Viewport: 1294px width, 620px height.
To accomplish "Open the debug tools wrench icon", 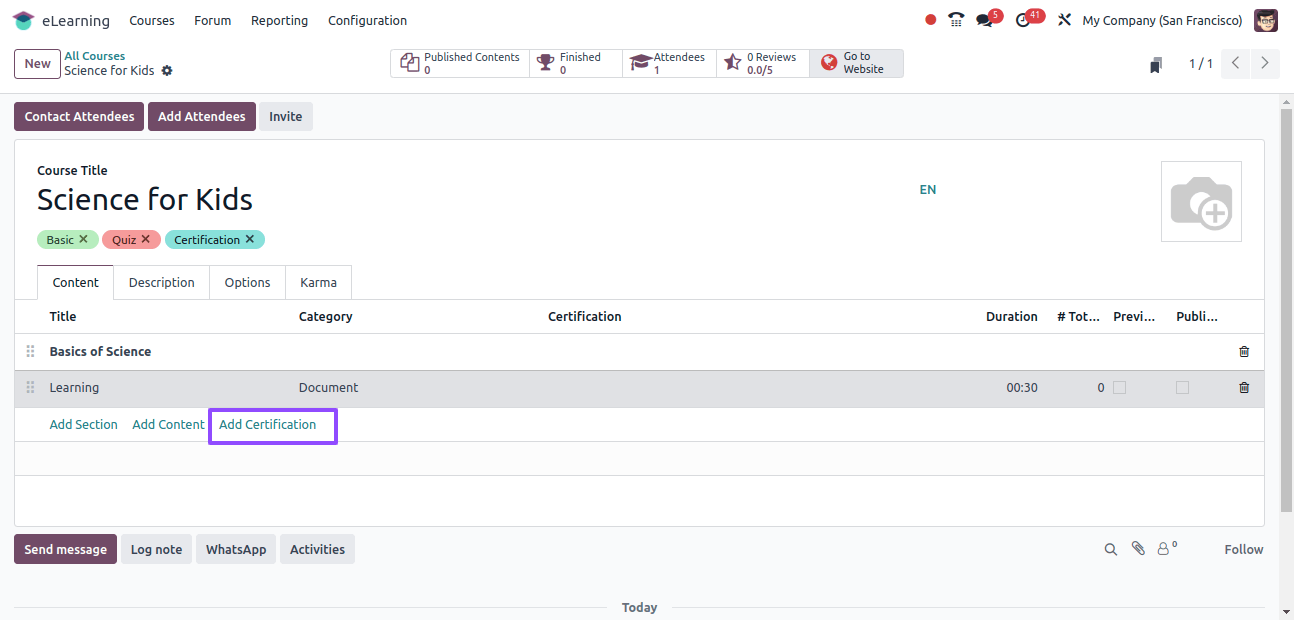I will click(x=1064, y=20).
